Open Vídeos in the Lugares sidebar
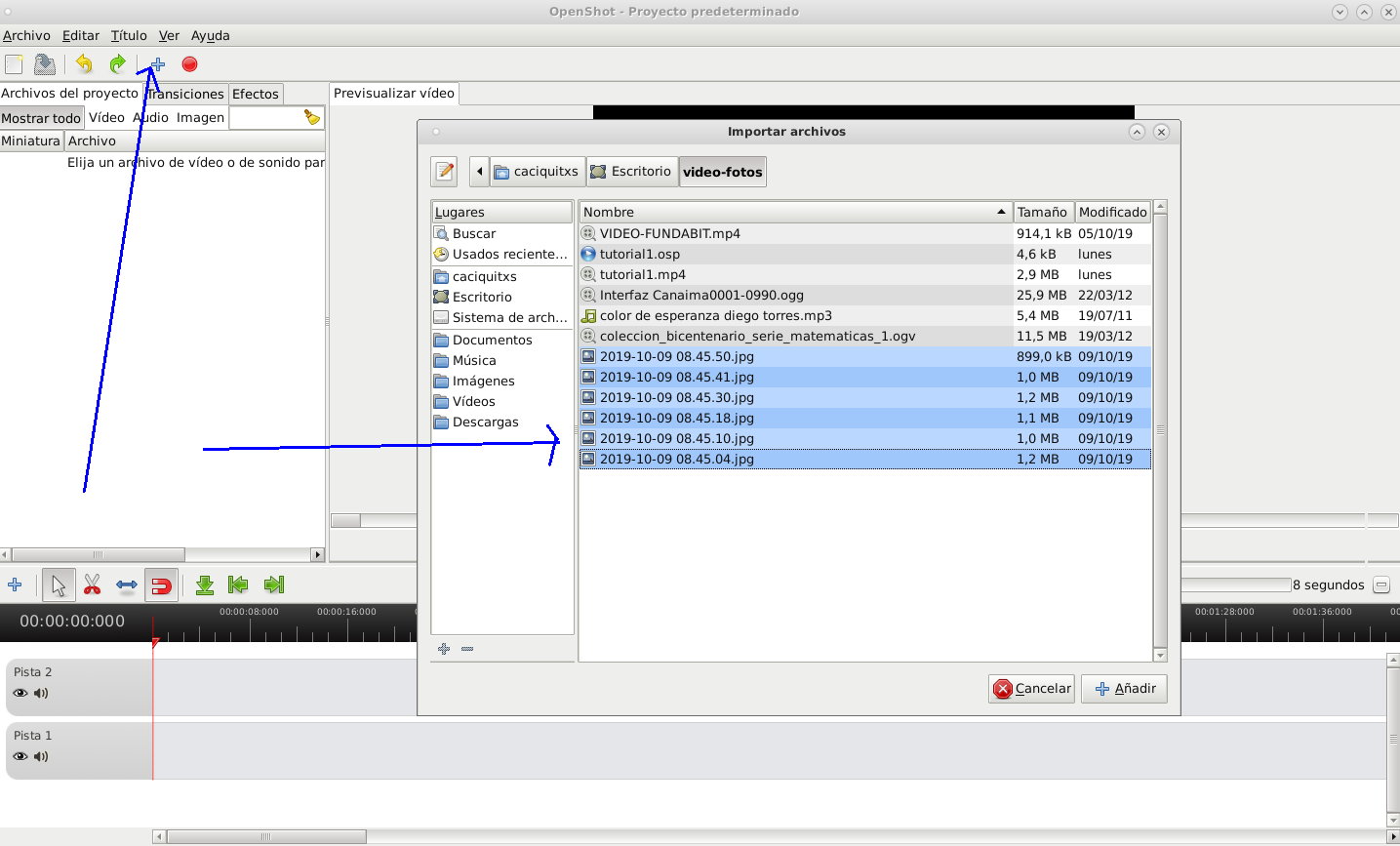1400x846 pixels. [x=502, y=402]
